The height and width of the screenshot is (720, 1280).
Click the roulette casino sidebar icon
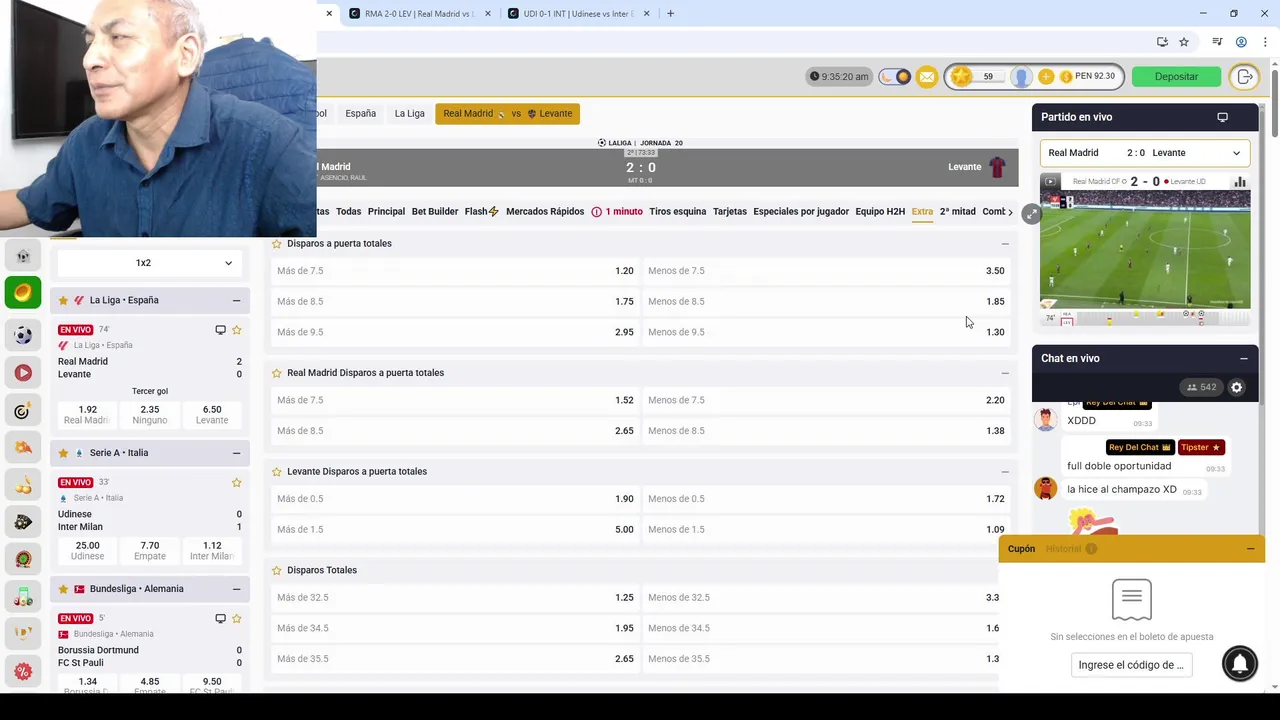pos(23,559)
